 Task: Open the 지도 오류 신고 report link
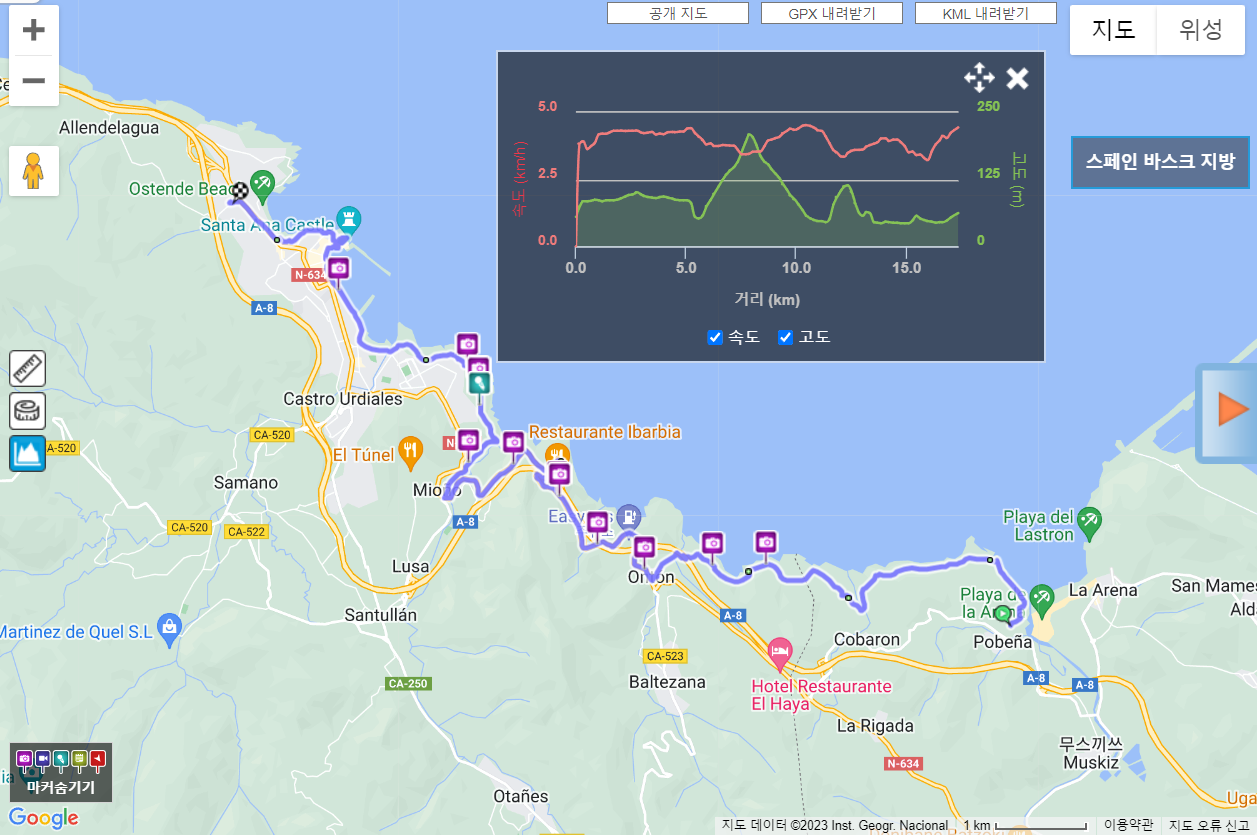coord(1211,825)
